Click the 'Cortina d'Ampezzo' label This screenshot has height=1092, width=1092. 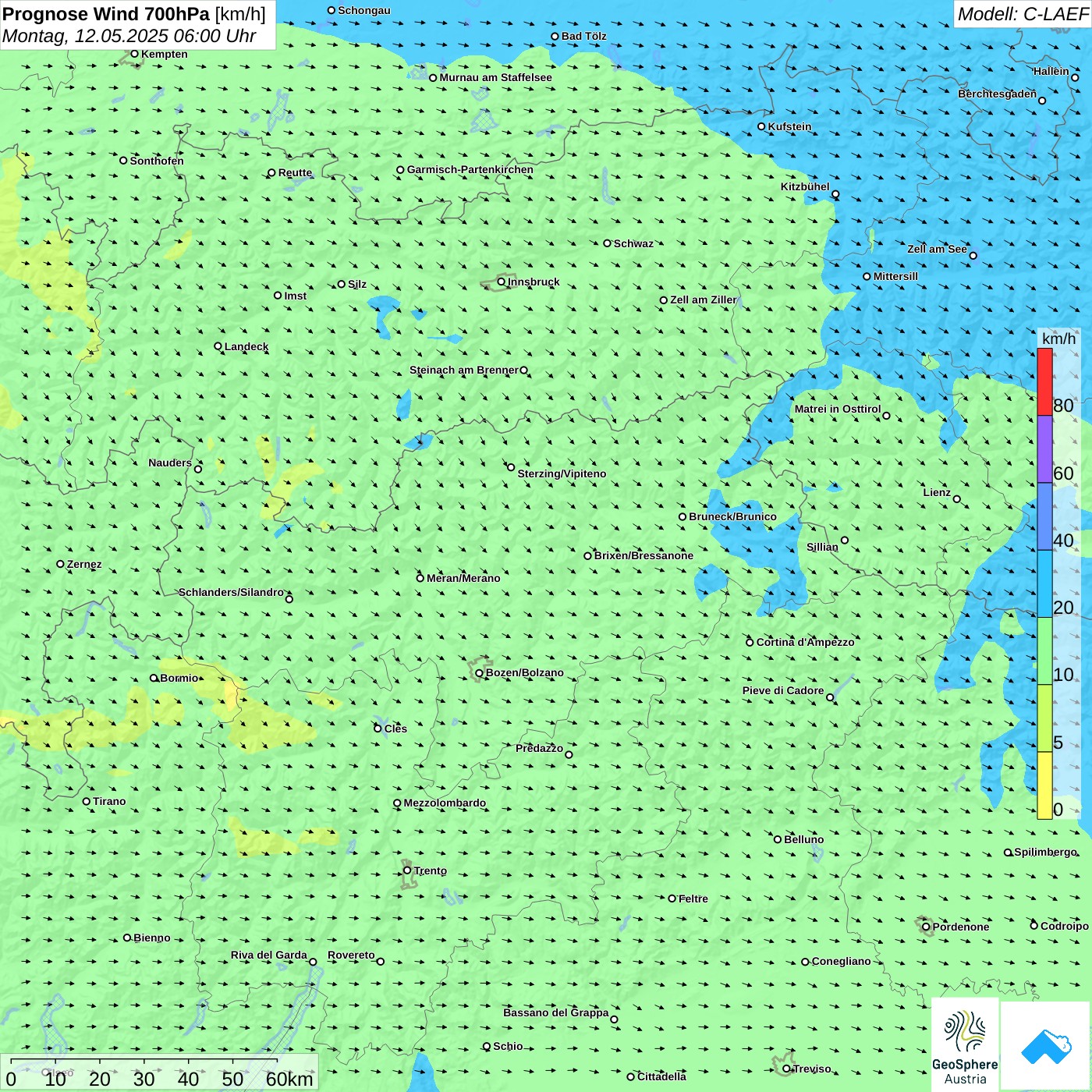coord(805,642)
